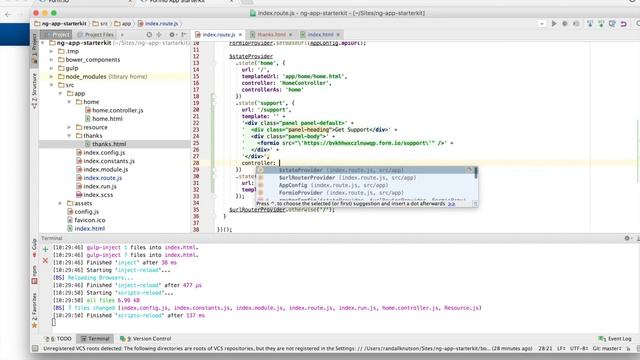Open index.constants.js in project tree
The height and width of the screenshot is (360, 640).
(x=105, y=161)
